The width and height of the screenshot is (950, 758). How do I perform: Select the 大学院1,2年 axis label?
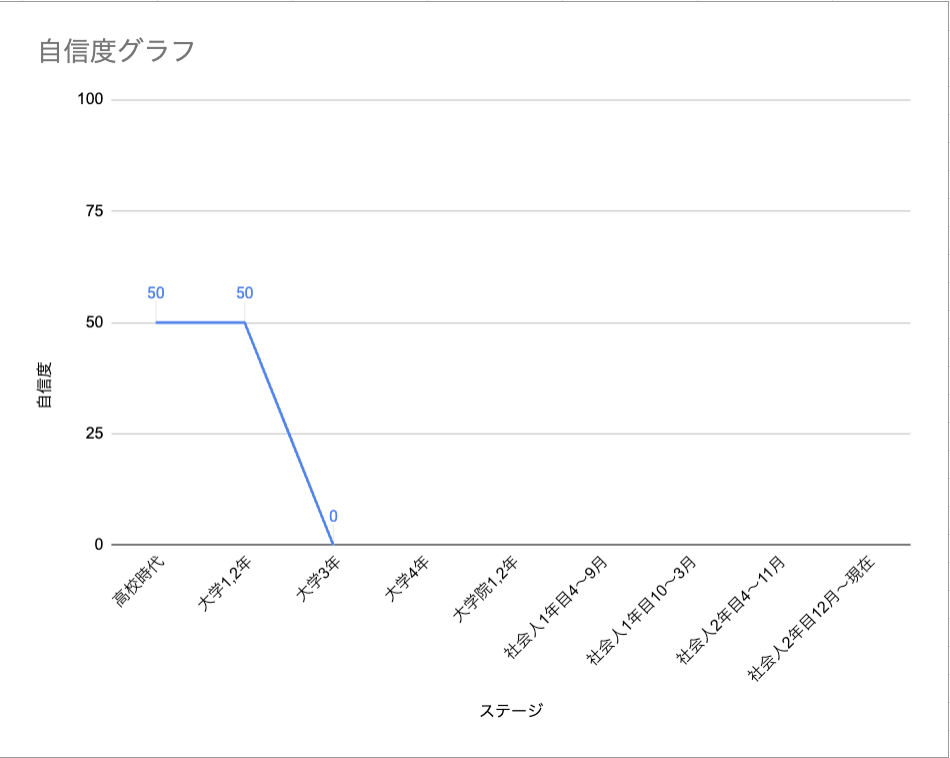coord(486,589)
